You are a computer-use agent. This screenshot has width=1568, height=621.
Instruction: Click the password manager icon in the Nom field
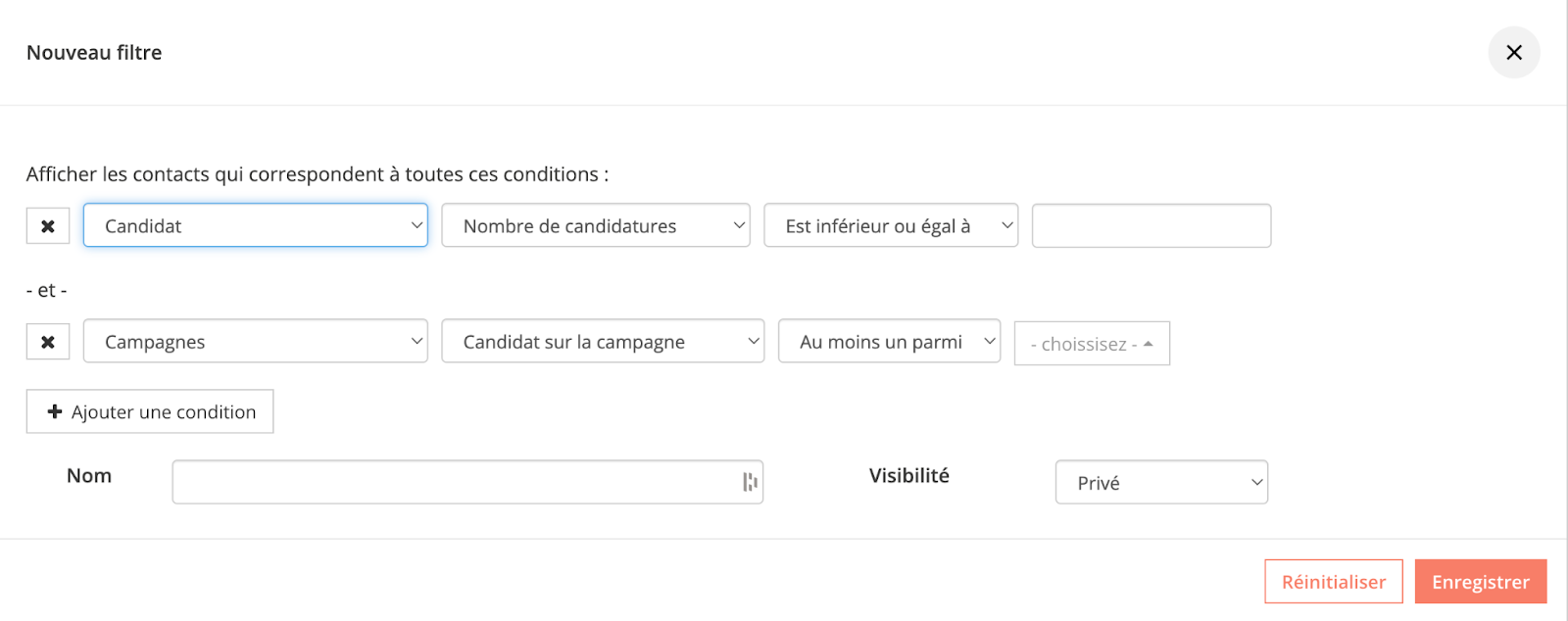coord(750,482)
